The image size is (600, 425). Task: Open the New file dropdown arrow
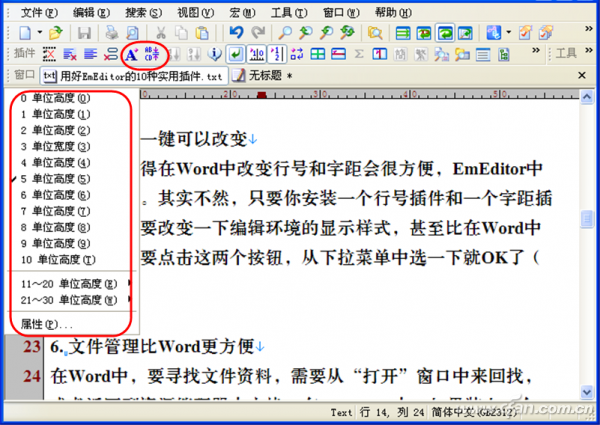39,33
